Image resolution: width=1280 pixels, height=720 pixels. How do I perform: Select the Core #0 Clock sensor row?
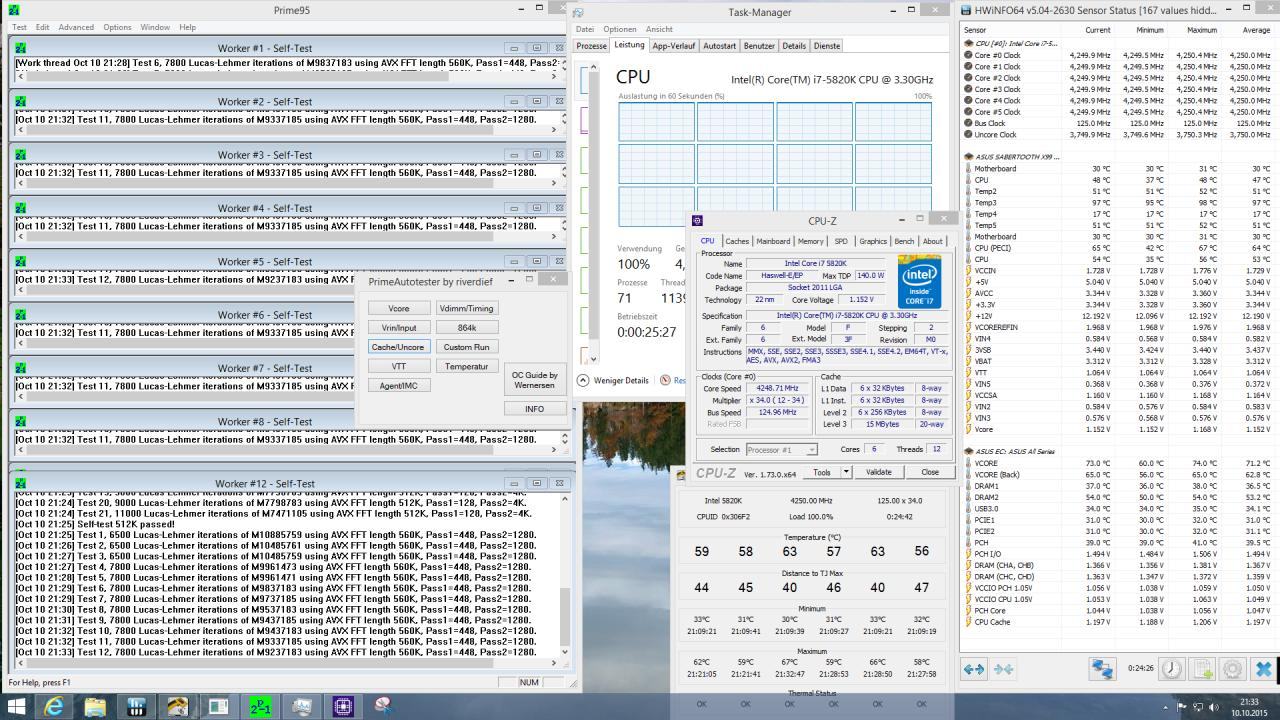[1118, 55]
